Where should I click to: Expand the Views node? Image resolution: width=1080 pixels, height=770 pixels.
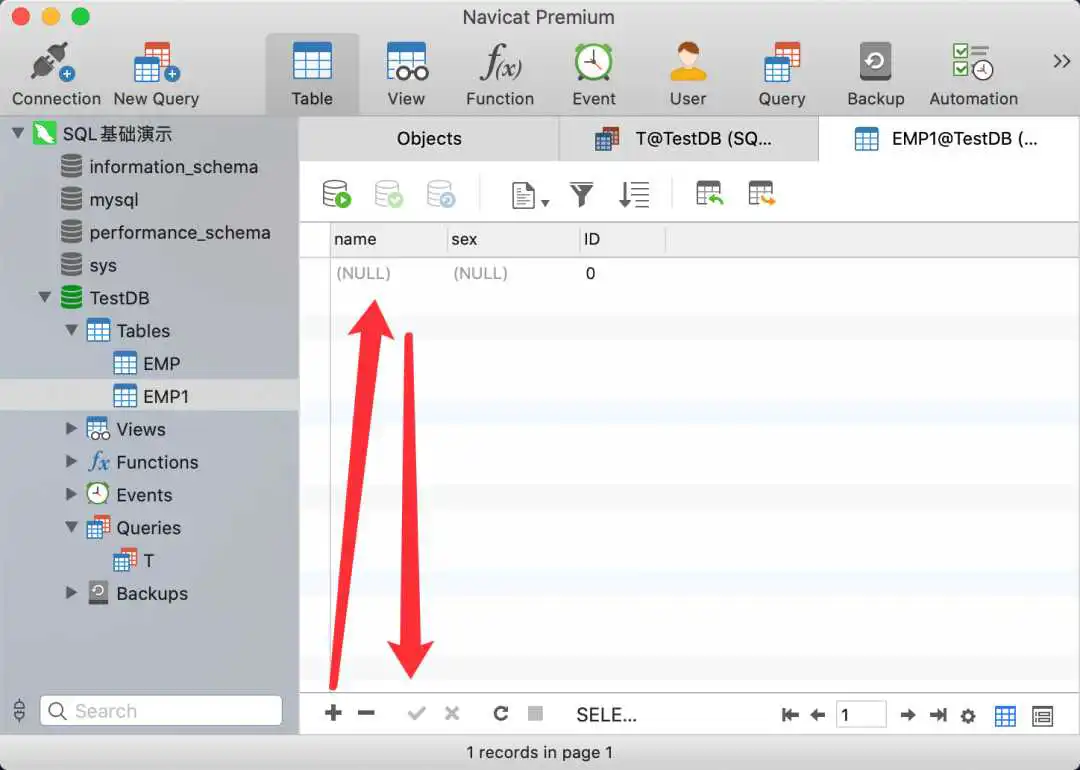click(71, 429)
